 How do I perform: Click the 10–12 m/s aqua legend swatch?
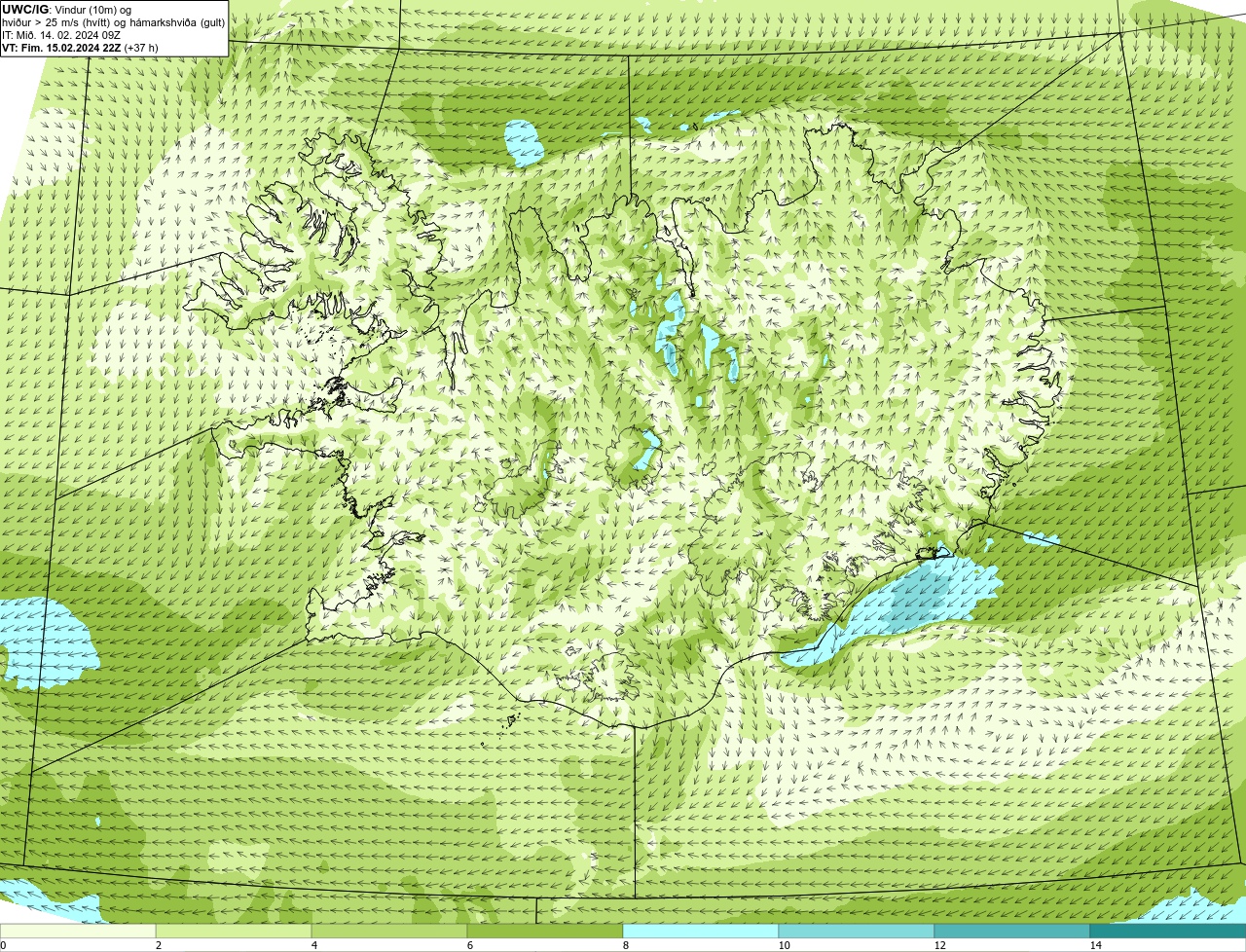(857, 931)
